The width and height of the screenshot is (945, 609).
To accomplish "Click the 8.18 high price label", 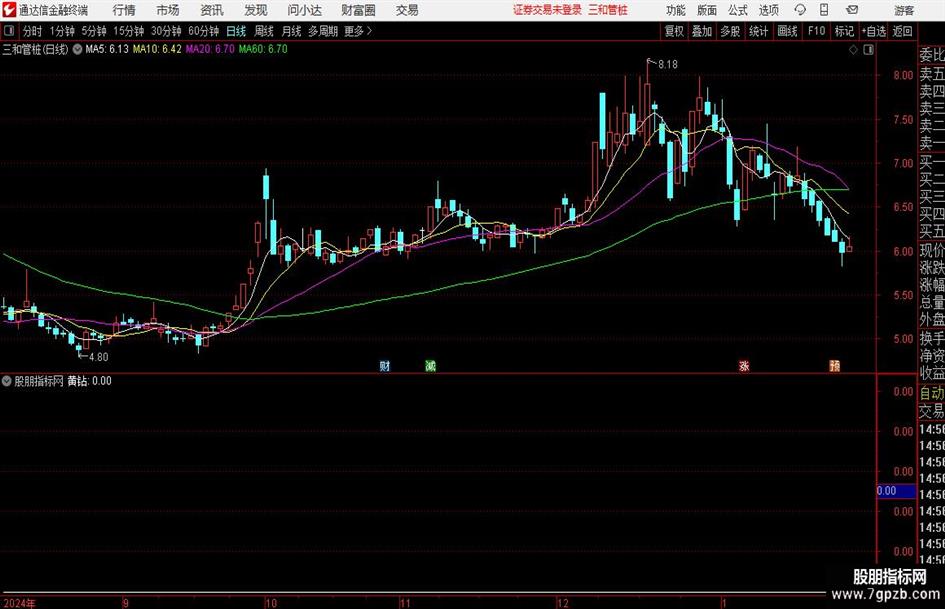I will point(668,64).
